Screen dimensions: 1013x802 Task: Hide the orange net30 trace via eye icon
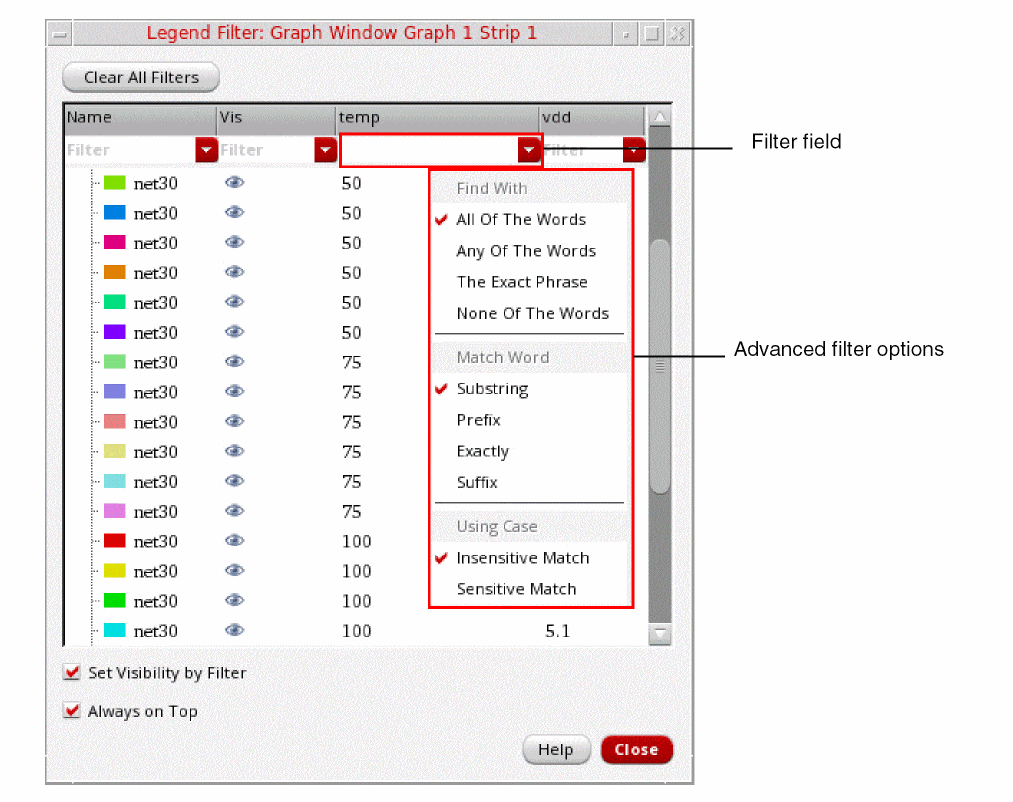click(x=235, y=272)
